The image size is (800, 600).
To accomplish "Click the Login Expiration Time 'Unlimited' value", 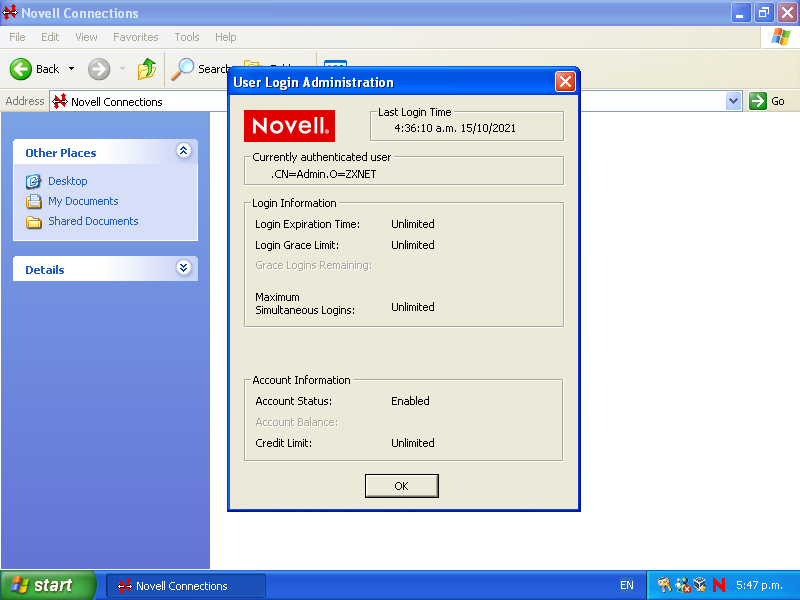I will [x=413, y=224].
